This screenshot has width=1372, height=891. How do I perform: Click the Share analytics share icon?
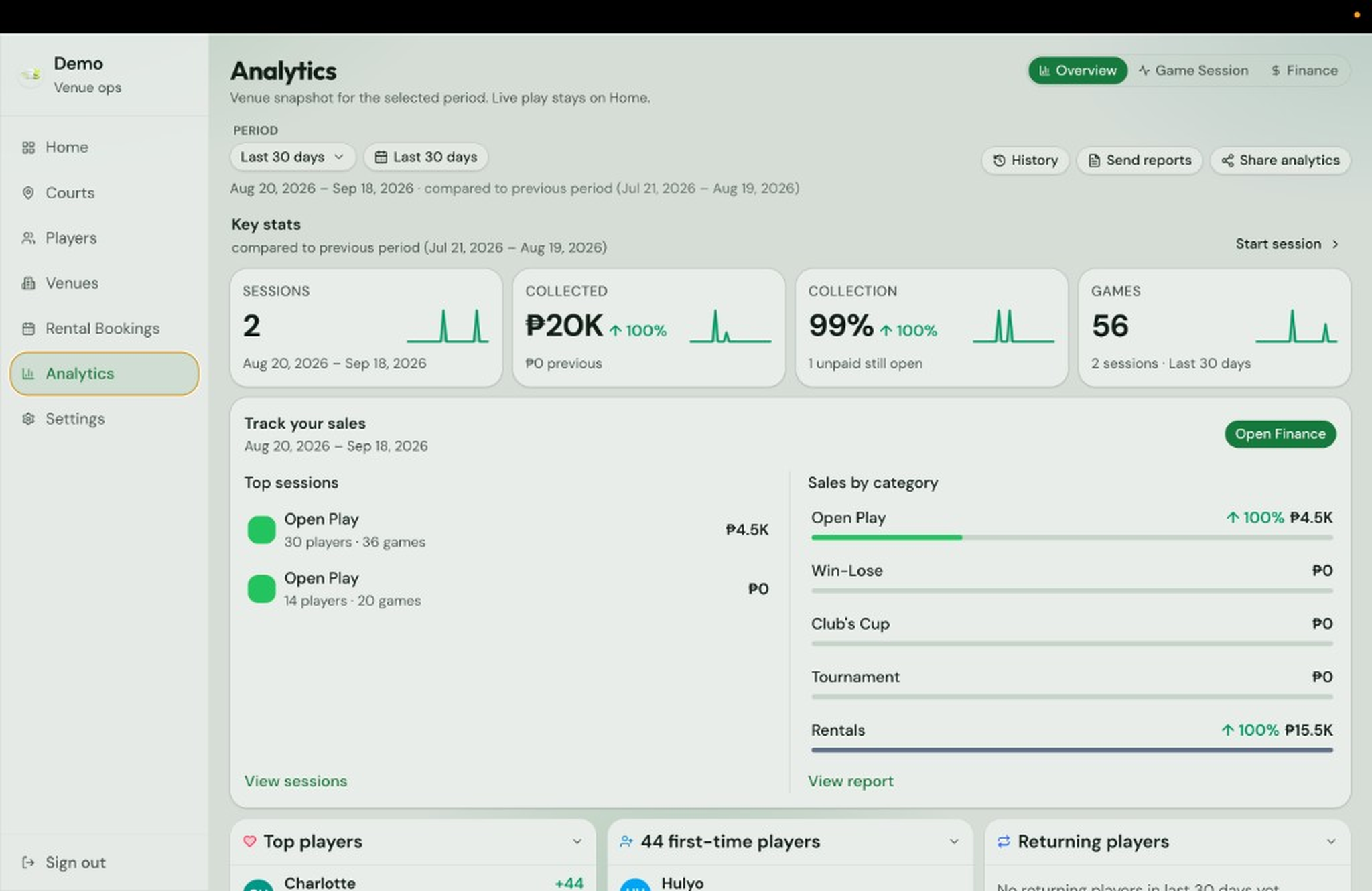(x=1227, y=161)
